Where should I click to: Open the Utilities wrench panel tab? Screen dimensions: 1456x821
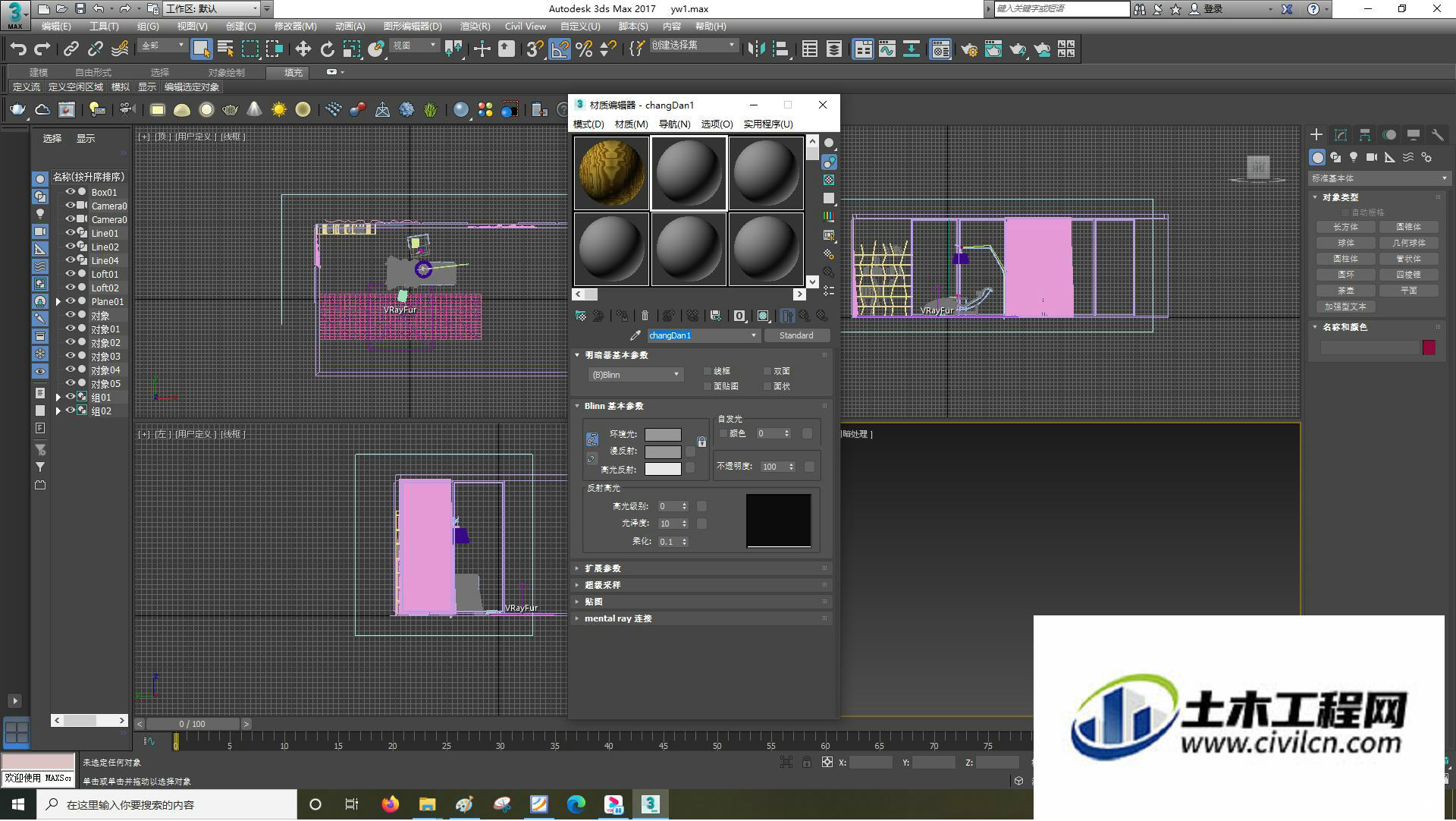tap(1437, 134)
